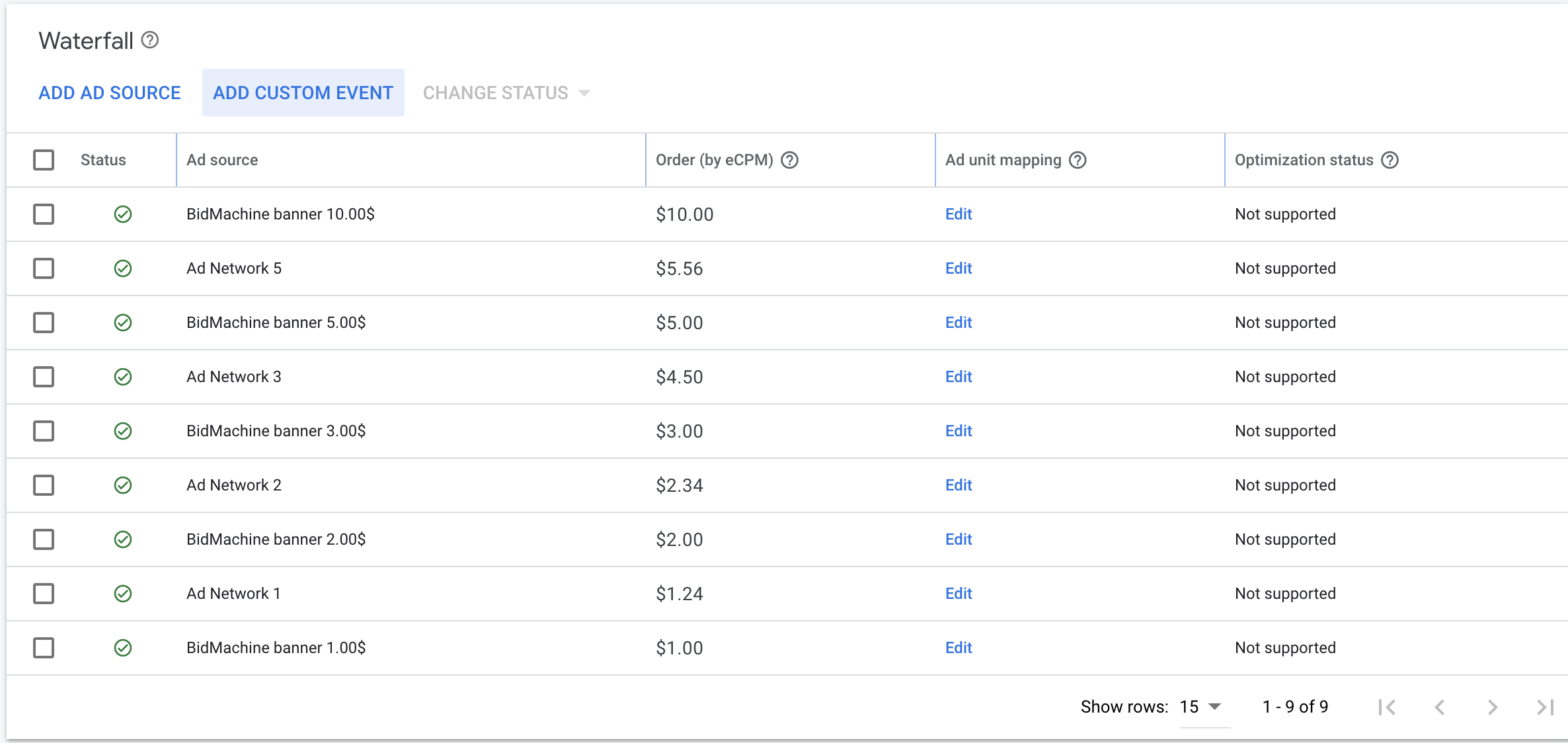The height and width of the screenshot is (743, 1568).
Task: Tick the checkbox for Ad Network 2
Action: coord(44,485)
